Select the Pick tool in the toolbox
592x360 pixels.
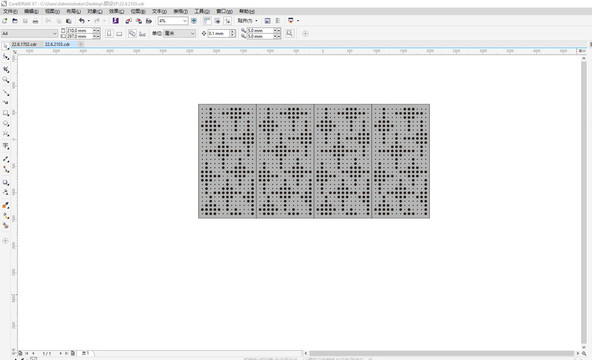(x=6, y=46)
